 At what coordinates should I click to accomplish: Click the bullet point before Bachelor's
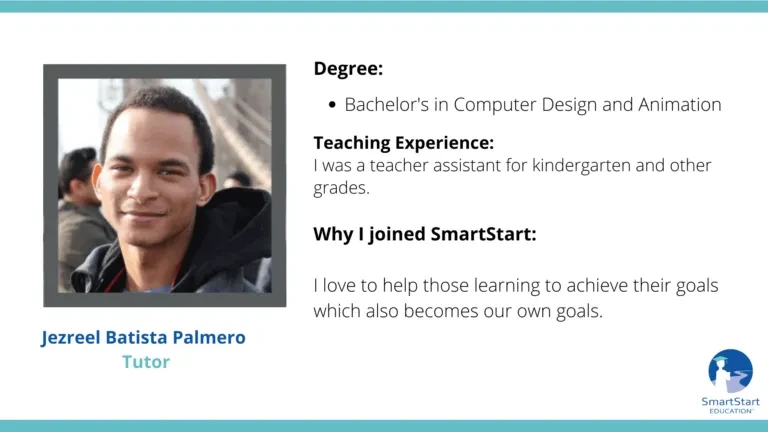coord(332,105)
